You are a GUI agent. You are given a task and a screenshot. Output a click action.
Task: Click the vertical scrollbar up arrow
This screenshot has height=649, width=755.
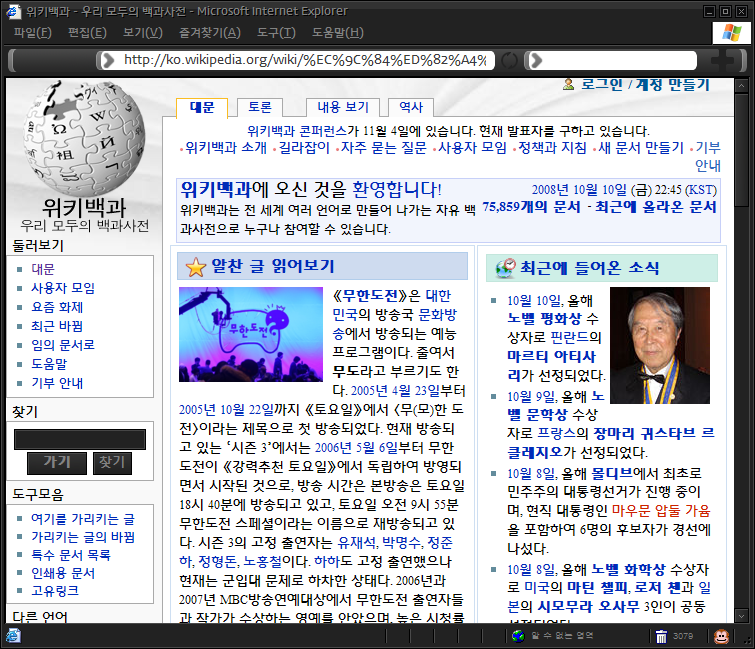(x=741, y=86)
